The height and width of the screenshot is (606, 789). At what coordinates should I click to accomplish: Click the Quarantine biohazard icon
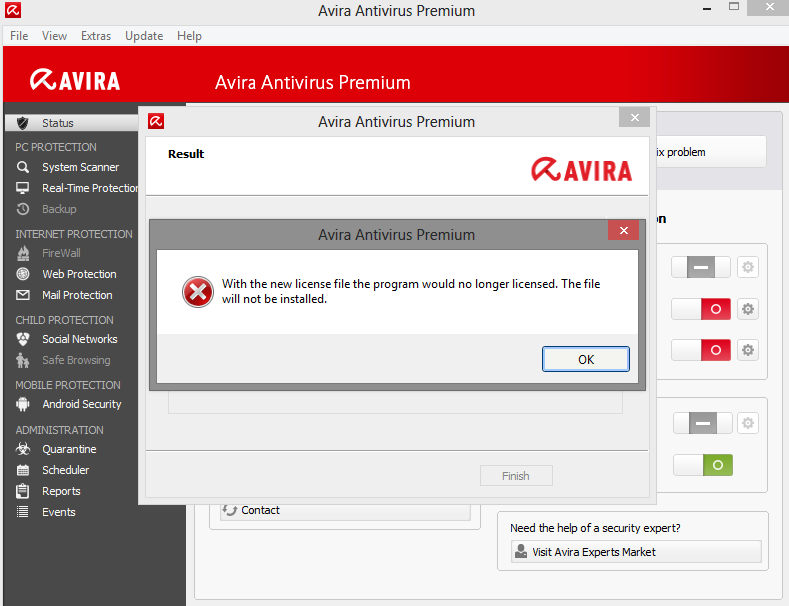pyautogui.click(x=23, y=448)
